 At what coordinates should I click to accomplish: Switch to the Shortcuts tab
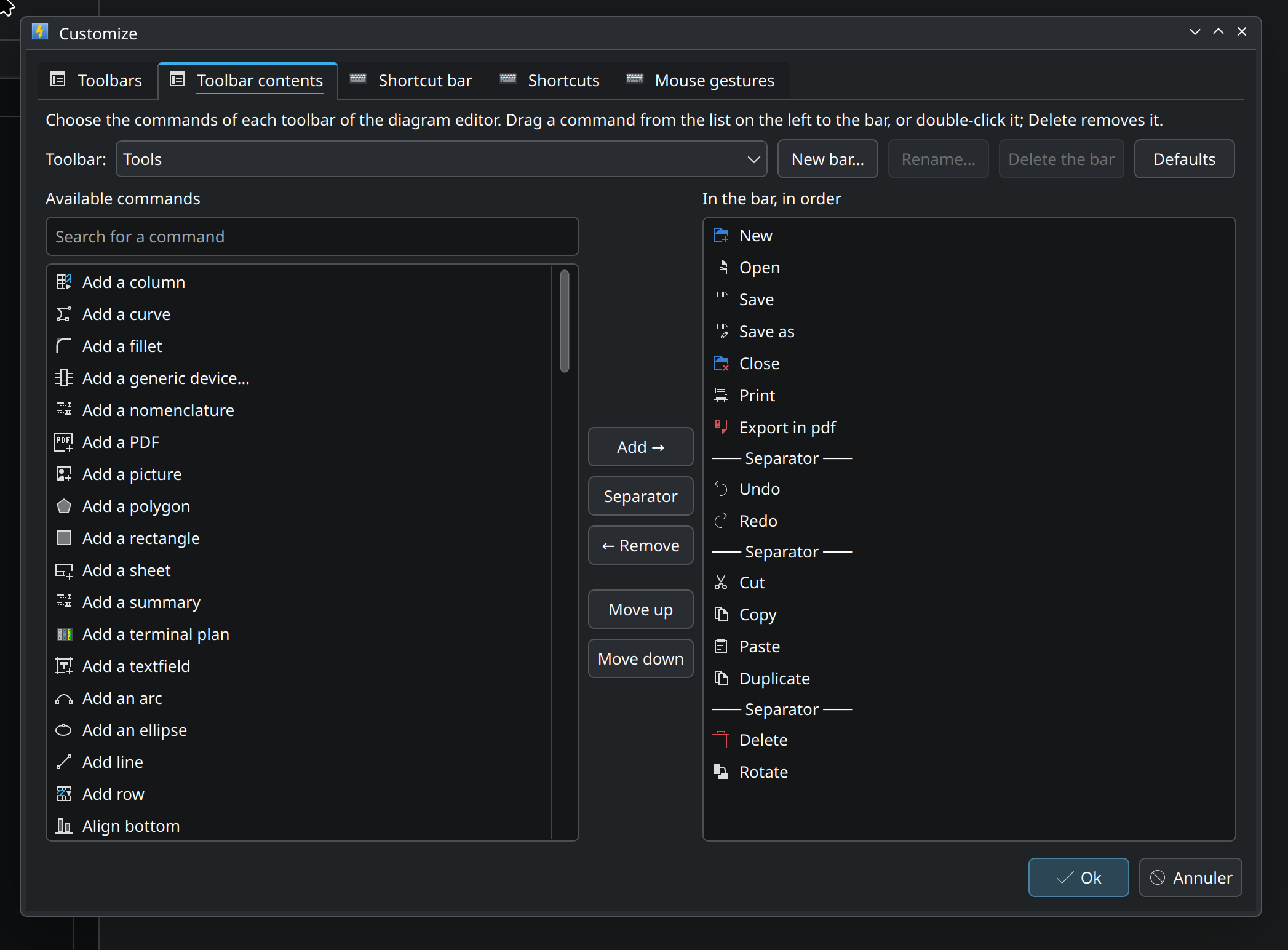point(550,81)
